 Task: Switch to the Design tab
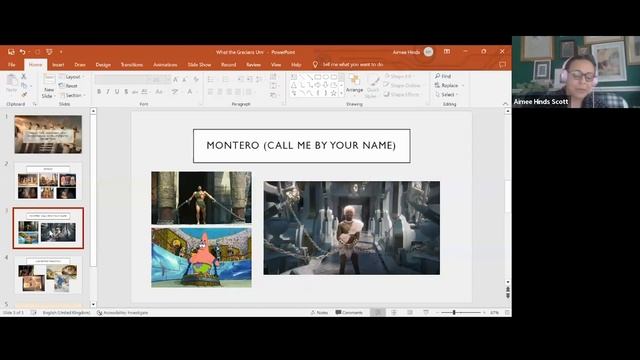pos(103,65)
